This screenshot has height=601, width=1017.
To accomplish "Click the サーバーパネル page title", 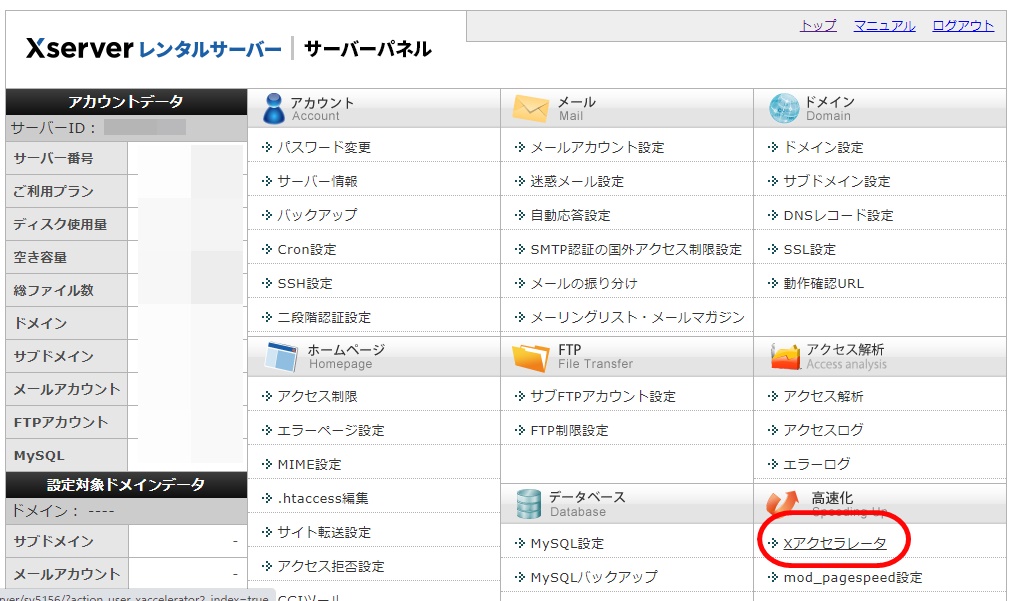I will 368,49.
